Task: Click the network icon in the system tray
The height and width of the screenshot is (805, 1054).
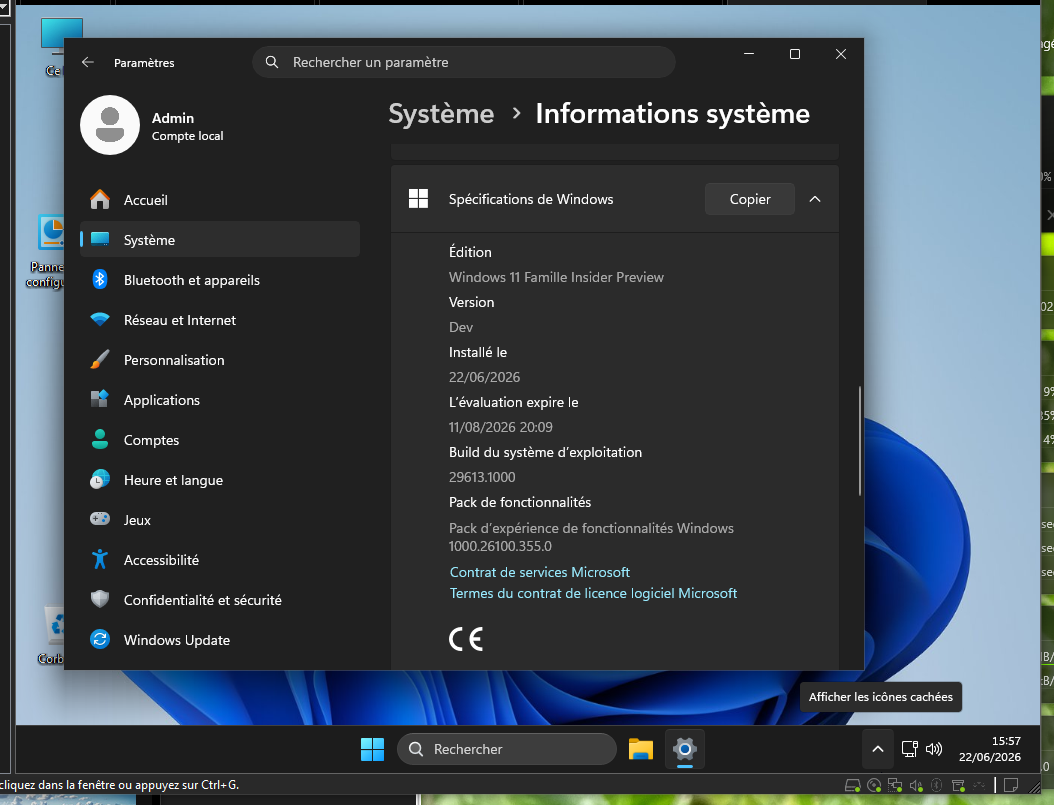Action: [x=909, y=749]
